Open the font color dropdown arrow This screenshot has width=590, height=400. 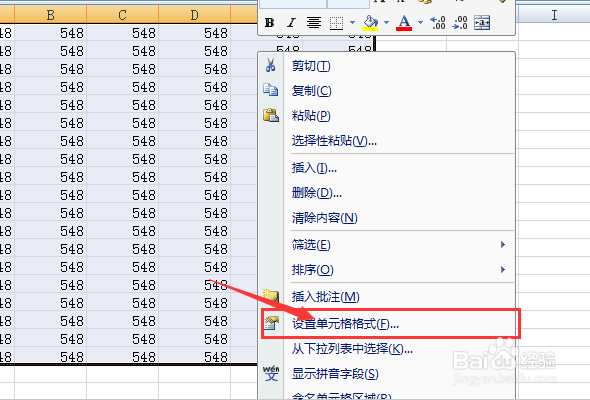coord(420,23)
